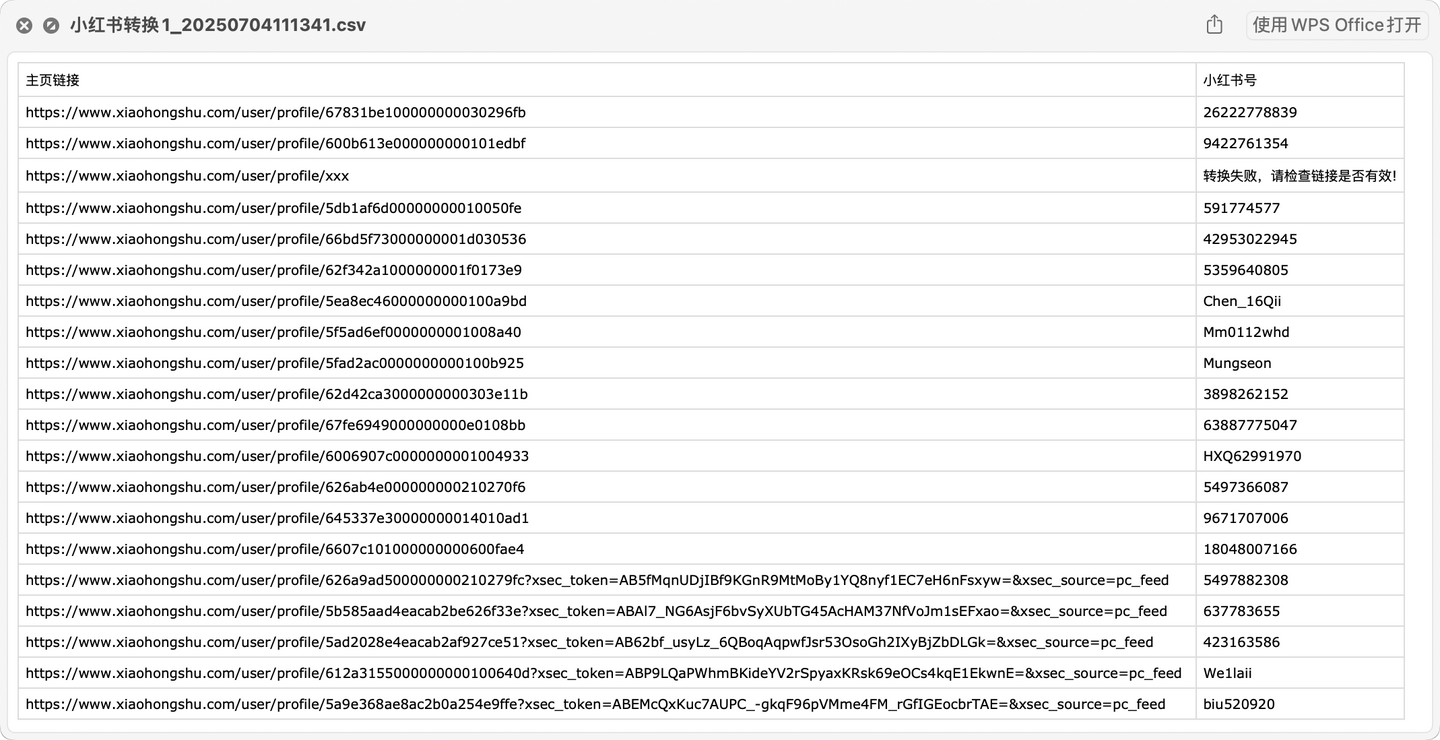Select the profile link containing xsec_source=pc_feed for We1laii

[602, 672]
